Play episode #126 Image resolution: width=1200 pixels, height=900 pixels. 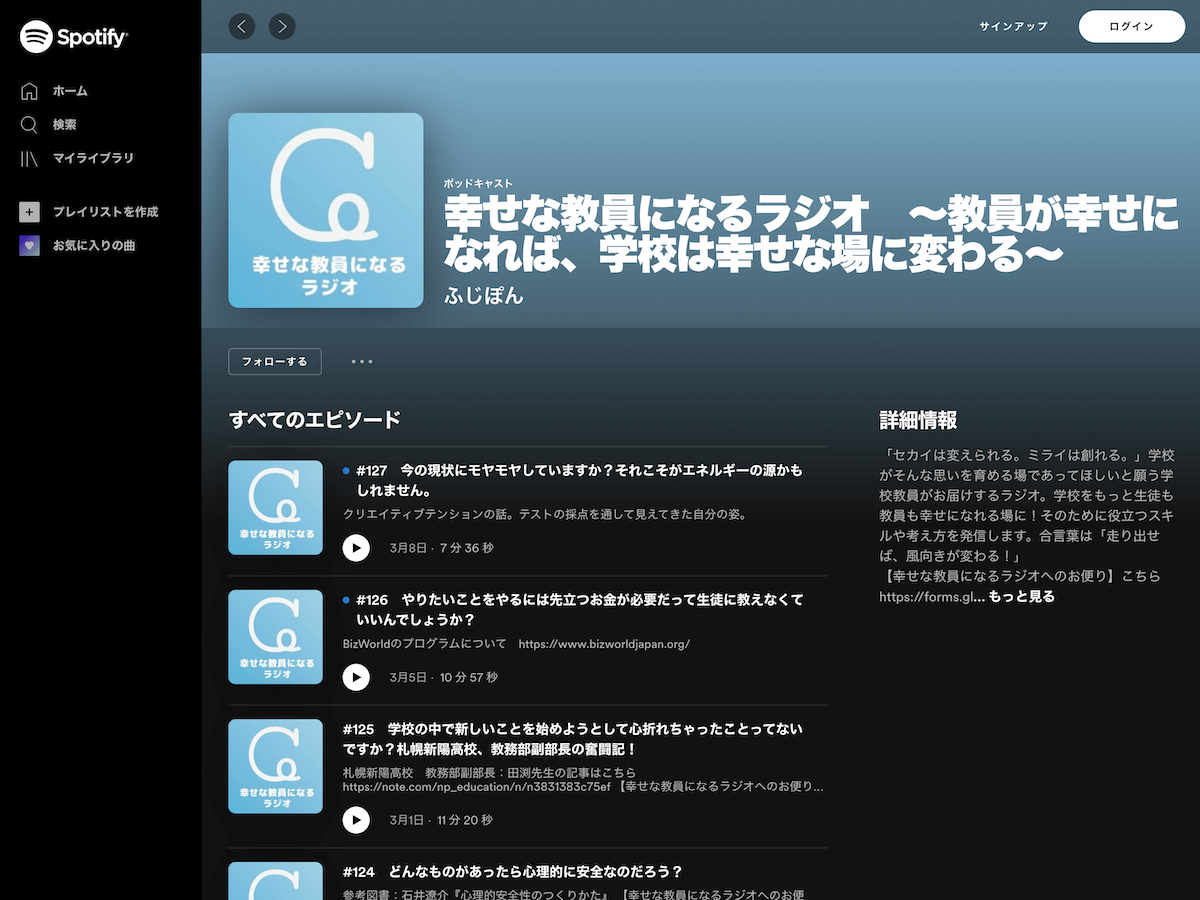356,677
